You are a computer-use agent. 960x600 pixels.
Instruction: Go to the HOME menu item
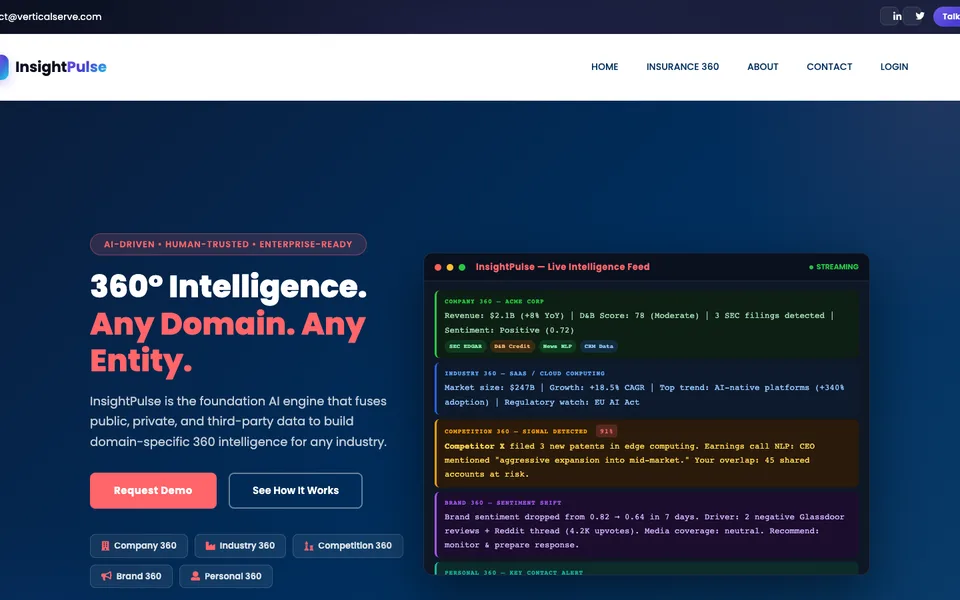point(604,67)
